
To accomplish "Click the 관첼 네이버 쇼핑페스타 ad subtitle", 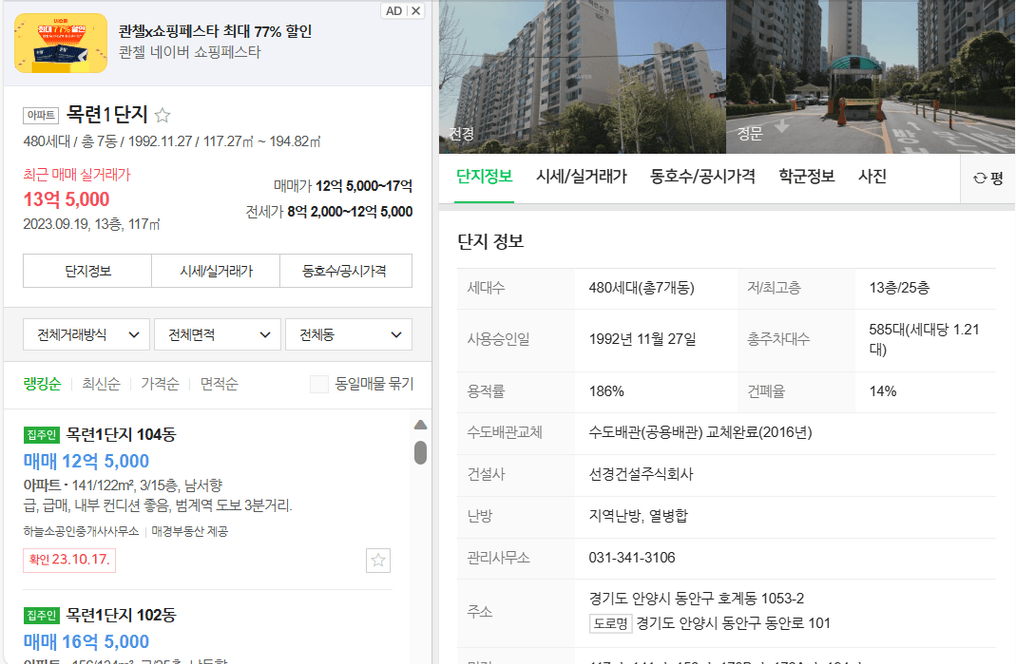I will pos(189,52).
